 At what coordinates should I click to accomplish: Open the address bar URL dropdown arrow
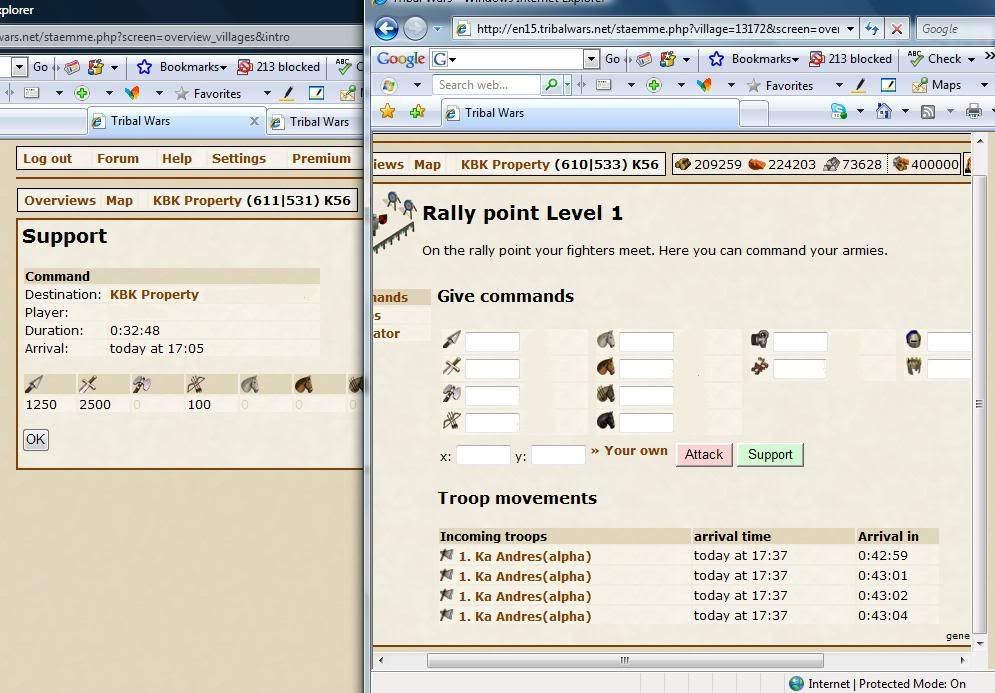click(850, 29)
